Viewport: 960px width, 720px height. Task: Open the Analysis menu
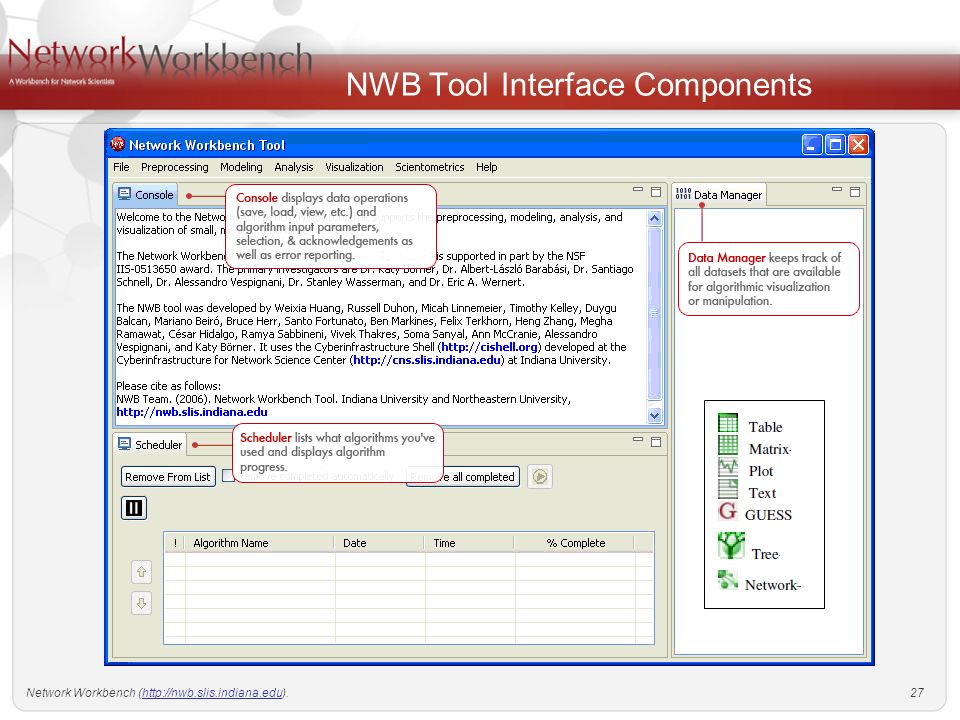tap(294, 167)
